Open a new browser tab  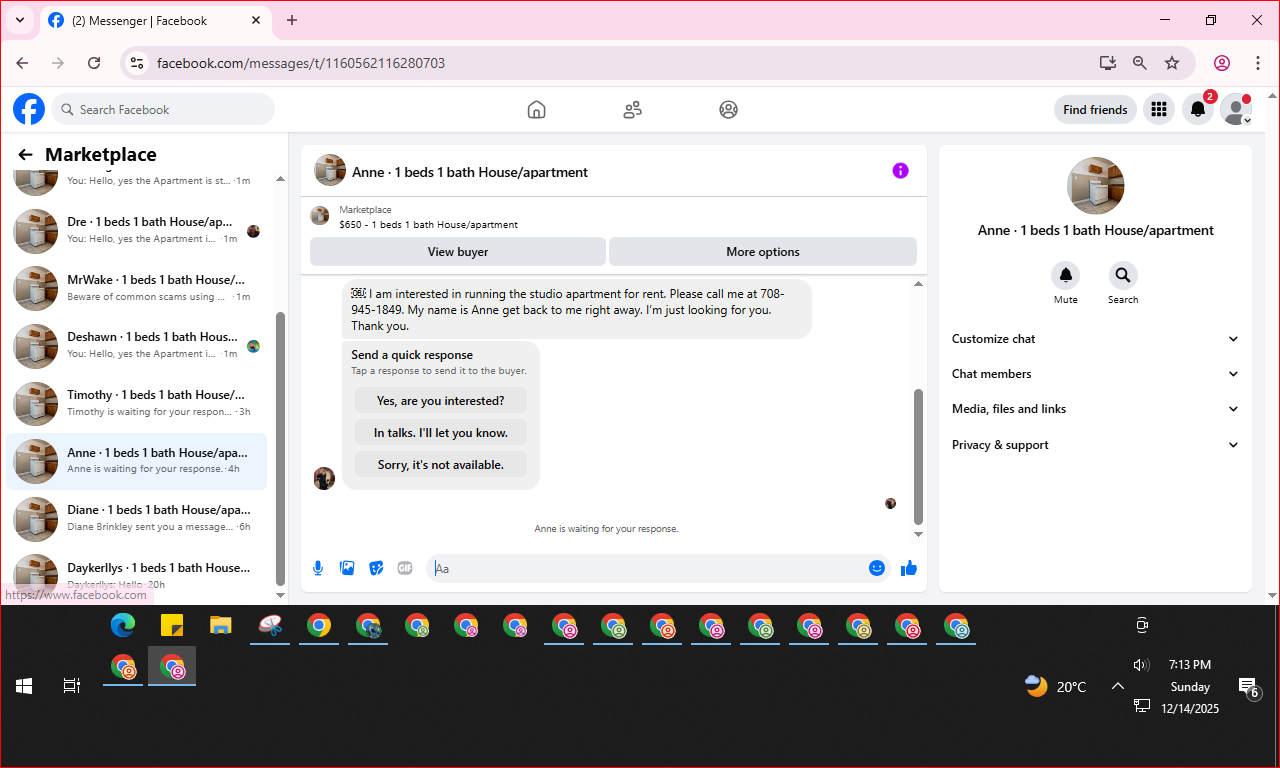pos(292,20)
